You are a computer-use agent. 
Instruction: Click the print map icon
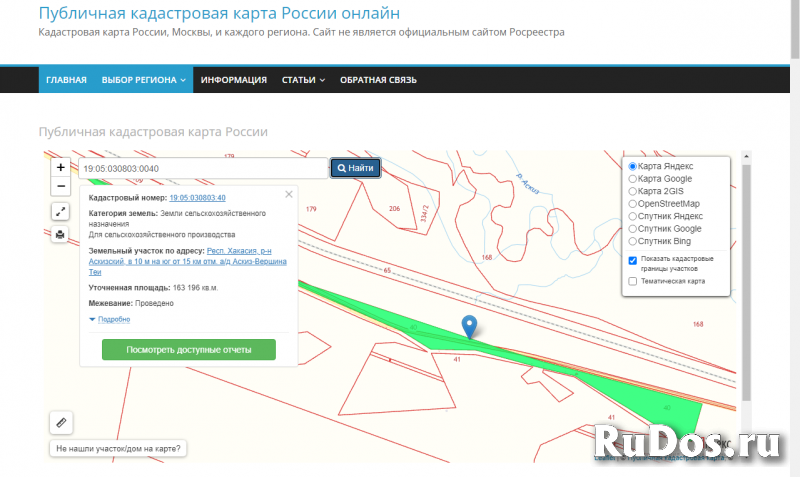tap(61, 234)
